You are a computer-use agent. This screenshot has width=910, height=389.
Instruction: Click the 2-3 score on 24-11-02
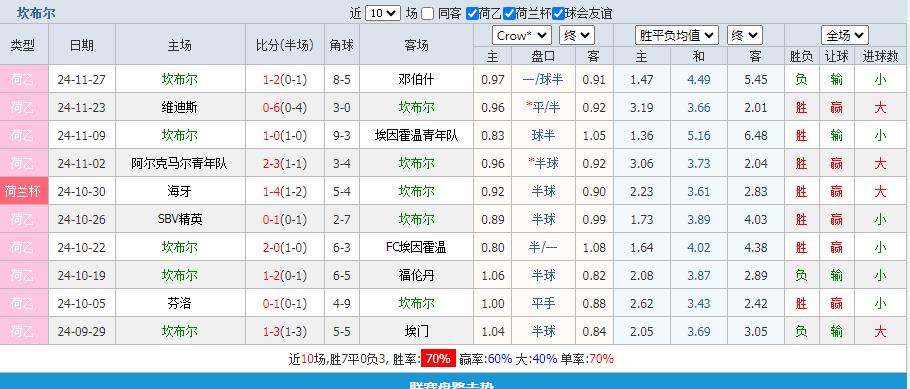(272, 164)
